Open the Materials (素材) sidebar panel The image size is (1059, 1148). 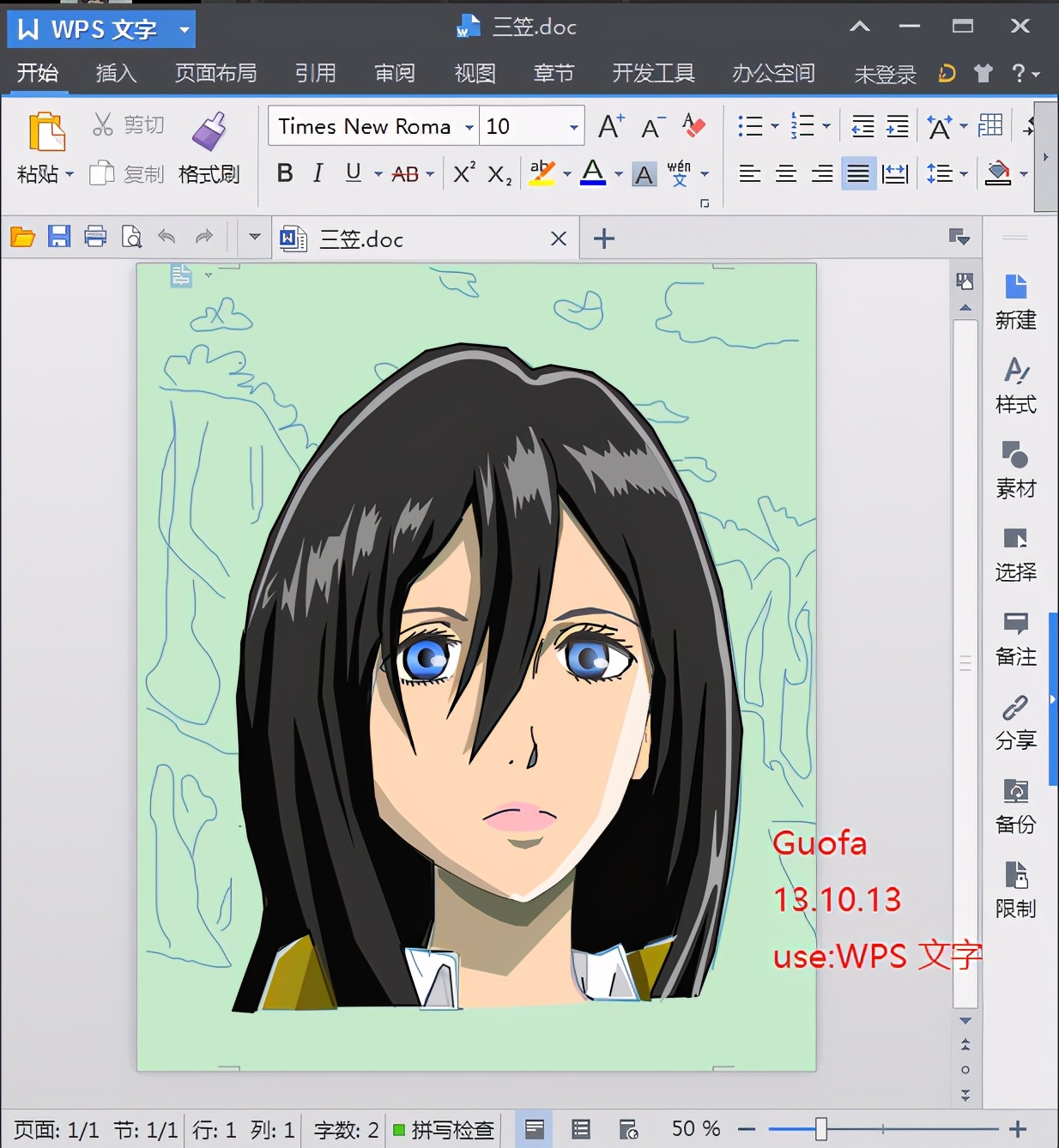pos(1016,470)
